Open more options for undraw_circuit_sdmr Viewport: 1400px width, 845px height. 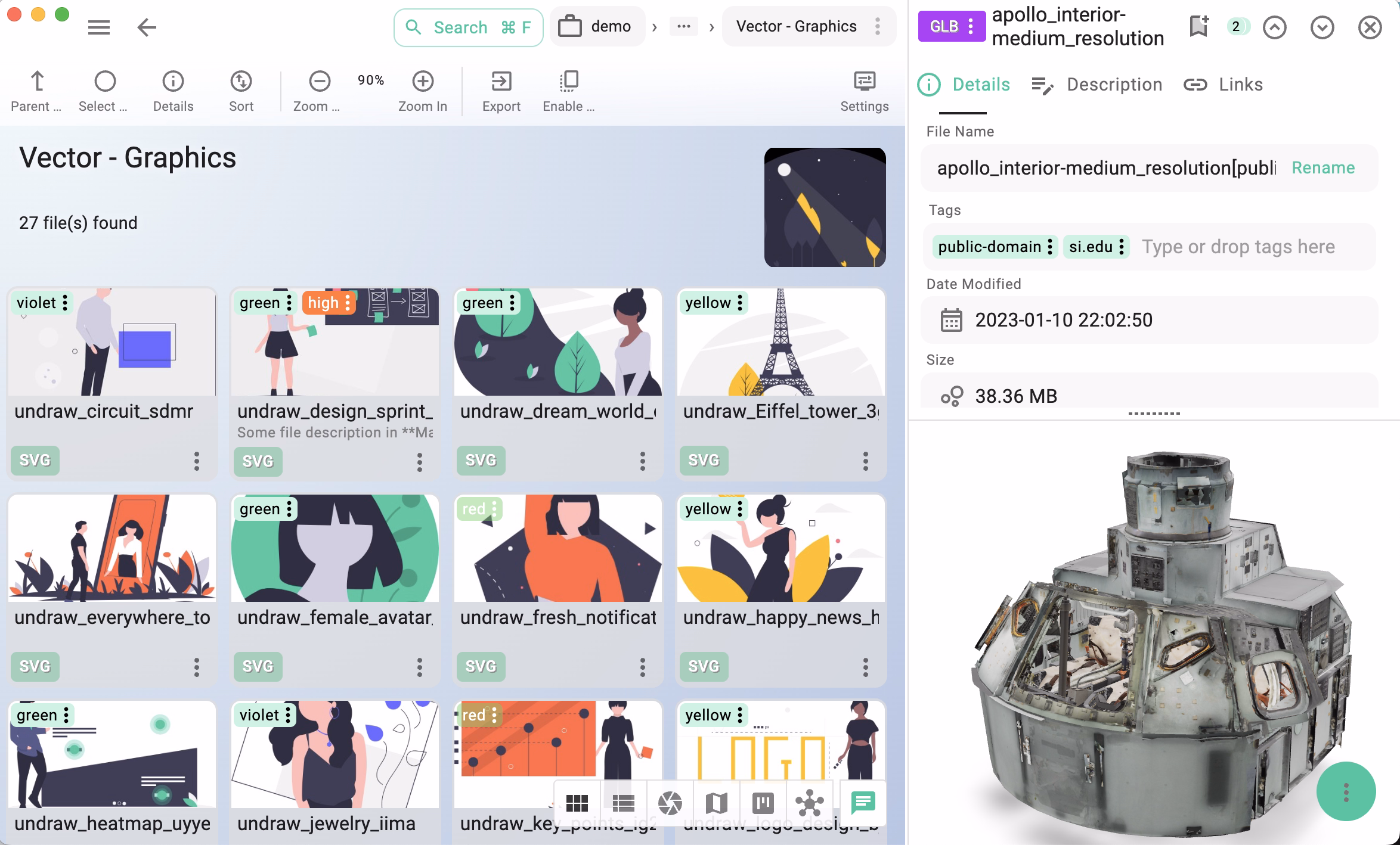click(197, 461)
